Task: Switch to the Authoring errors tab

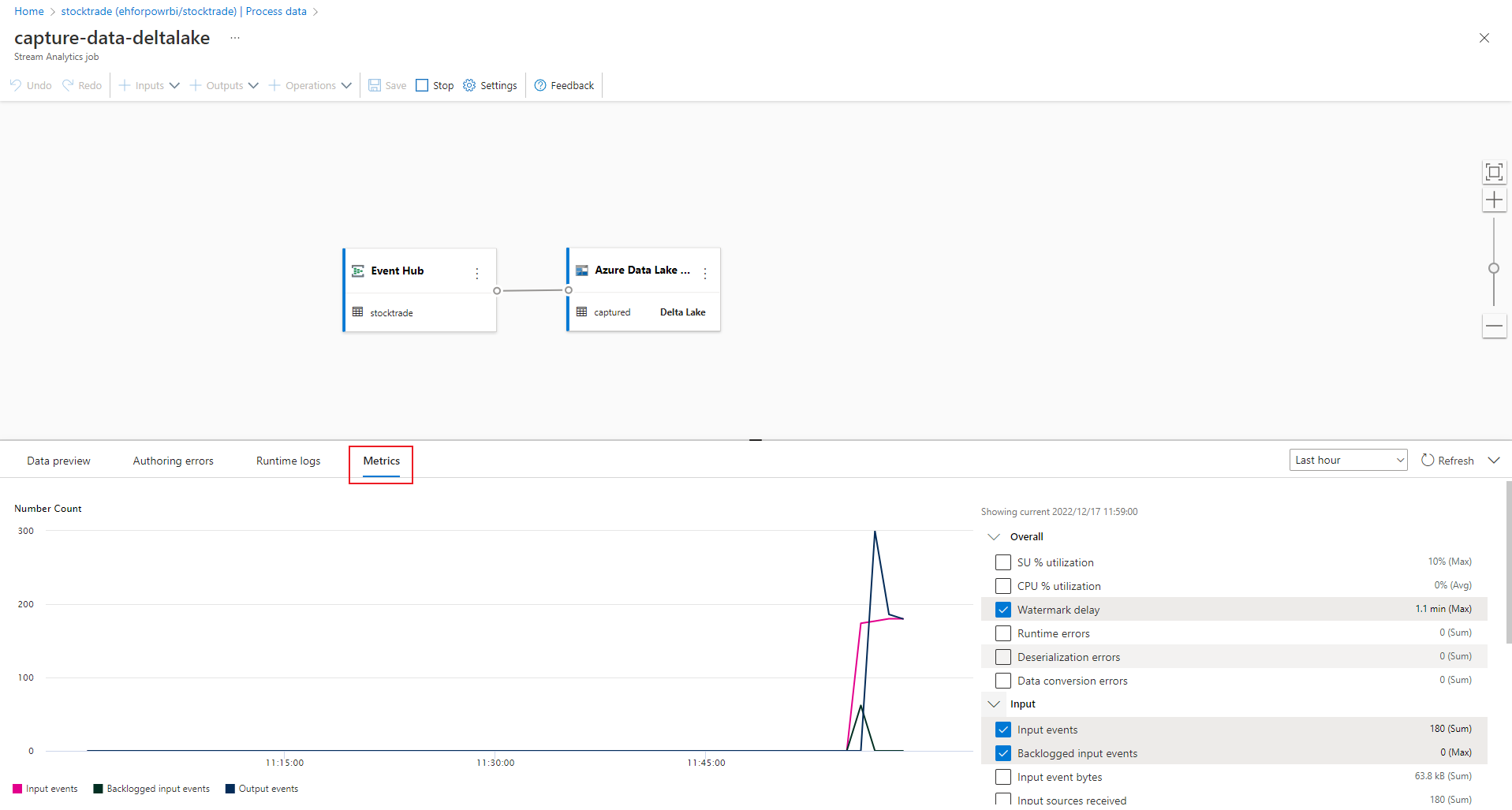Action: pyautogui.click(x=173, y=461)
